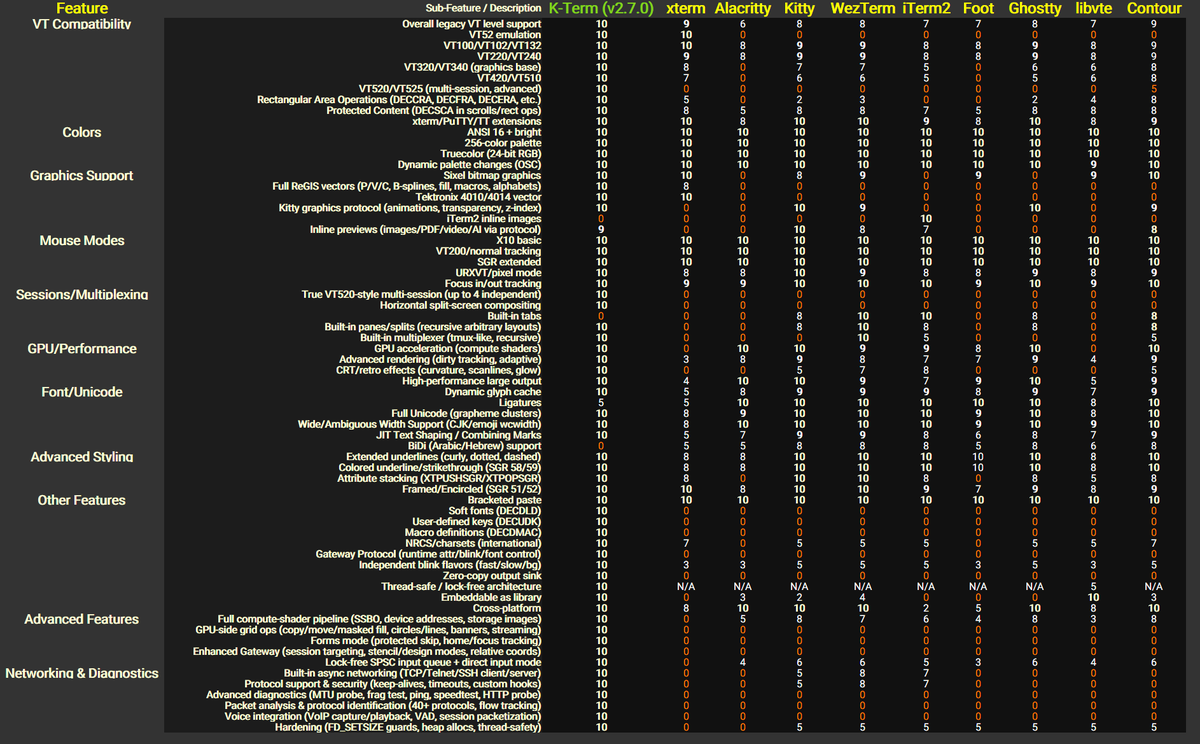The width and height of the screenshot is (1200, 744).
Task: Click the "Sub-Feature / Description" header
Action: tap(483, 8)
